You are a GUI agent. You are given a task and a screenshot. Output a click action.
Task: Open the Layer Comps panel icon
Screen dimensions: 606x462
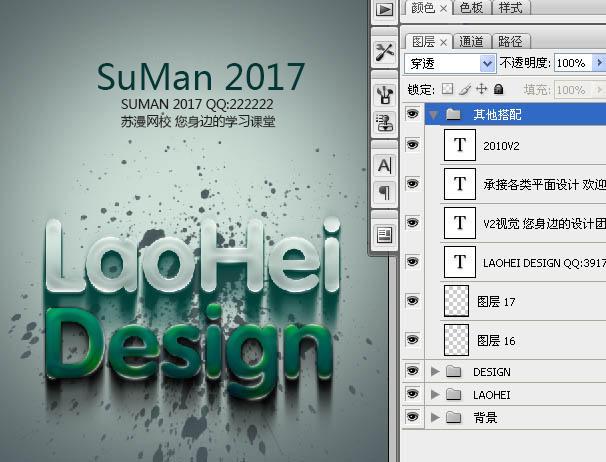(x=384, y=234)
